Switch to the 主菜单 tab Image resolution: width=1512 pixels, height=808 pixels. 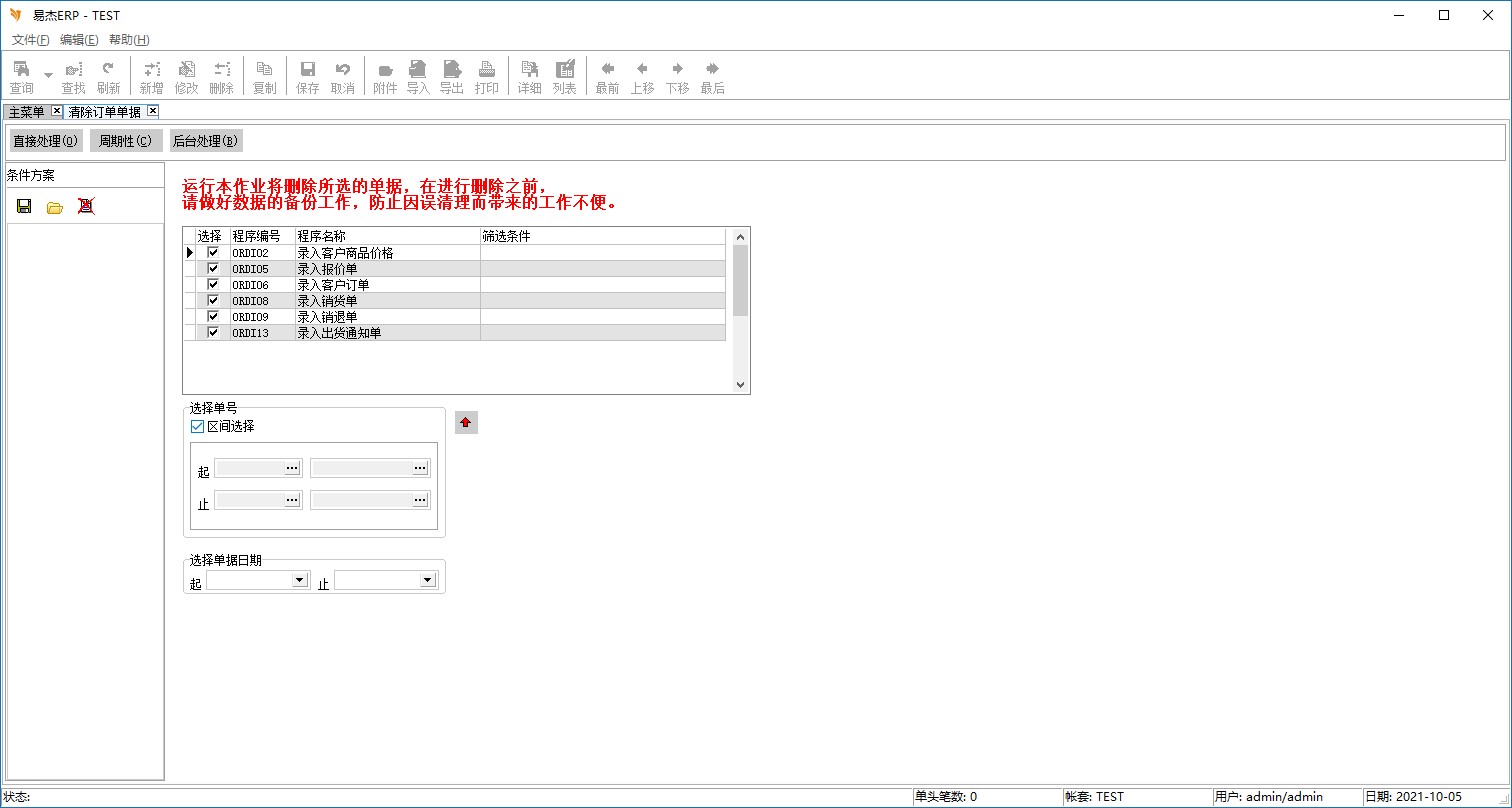tap(26, 111)
